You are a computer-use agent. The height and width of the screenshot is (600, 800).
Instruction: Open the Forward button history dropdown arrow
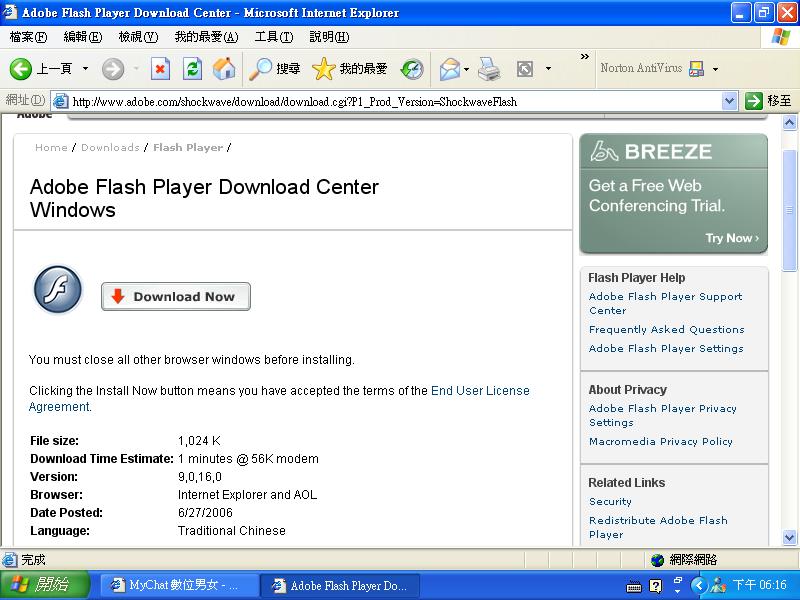pos(136,68)
